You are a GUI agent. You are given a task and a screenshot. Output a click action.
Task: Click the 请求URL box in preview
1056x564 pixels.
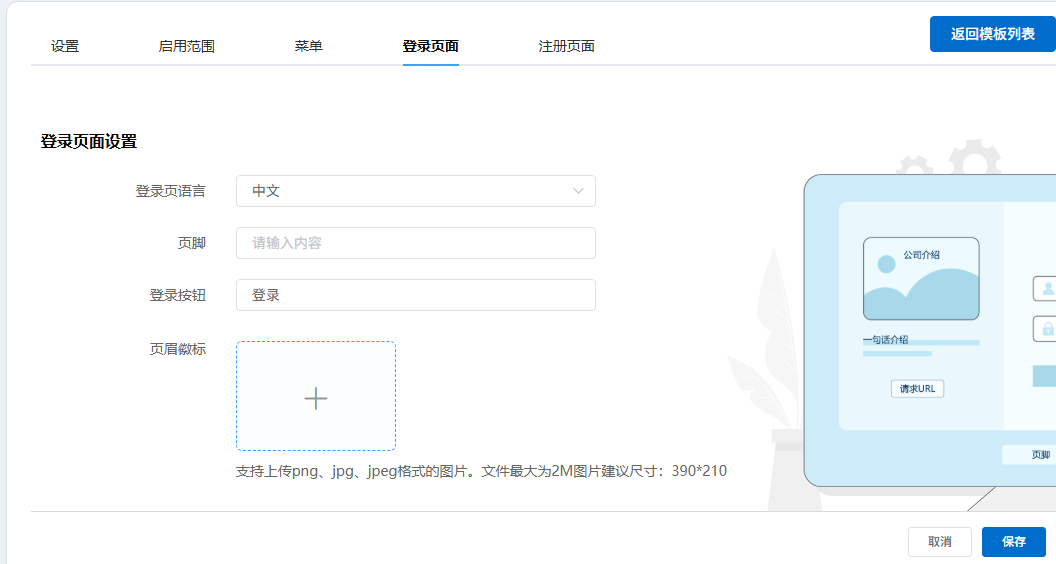tap(917, 389)
